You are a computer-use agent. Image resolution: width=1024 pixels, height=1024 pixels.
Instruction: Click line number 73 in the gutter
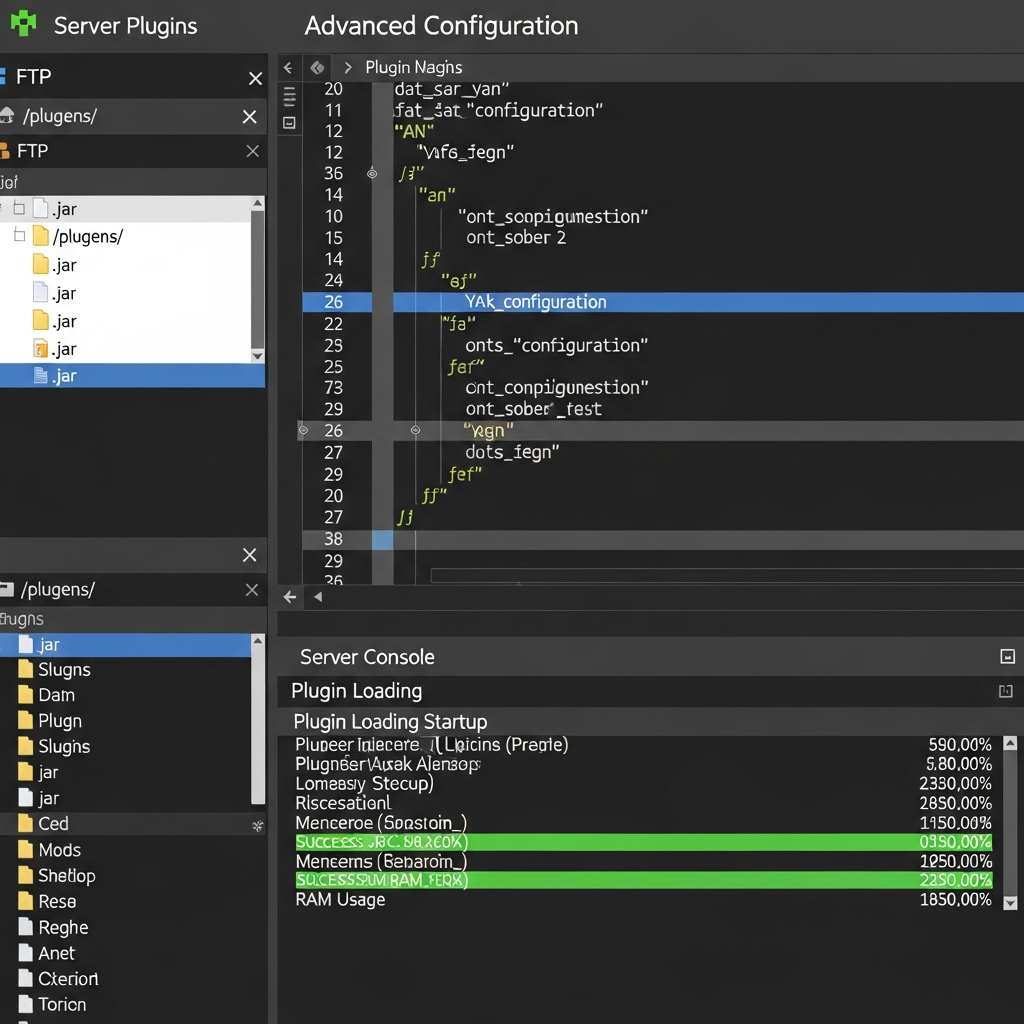pos(333,387)
